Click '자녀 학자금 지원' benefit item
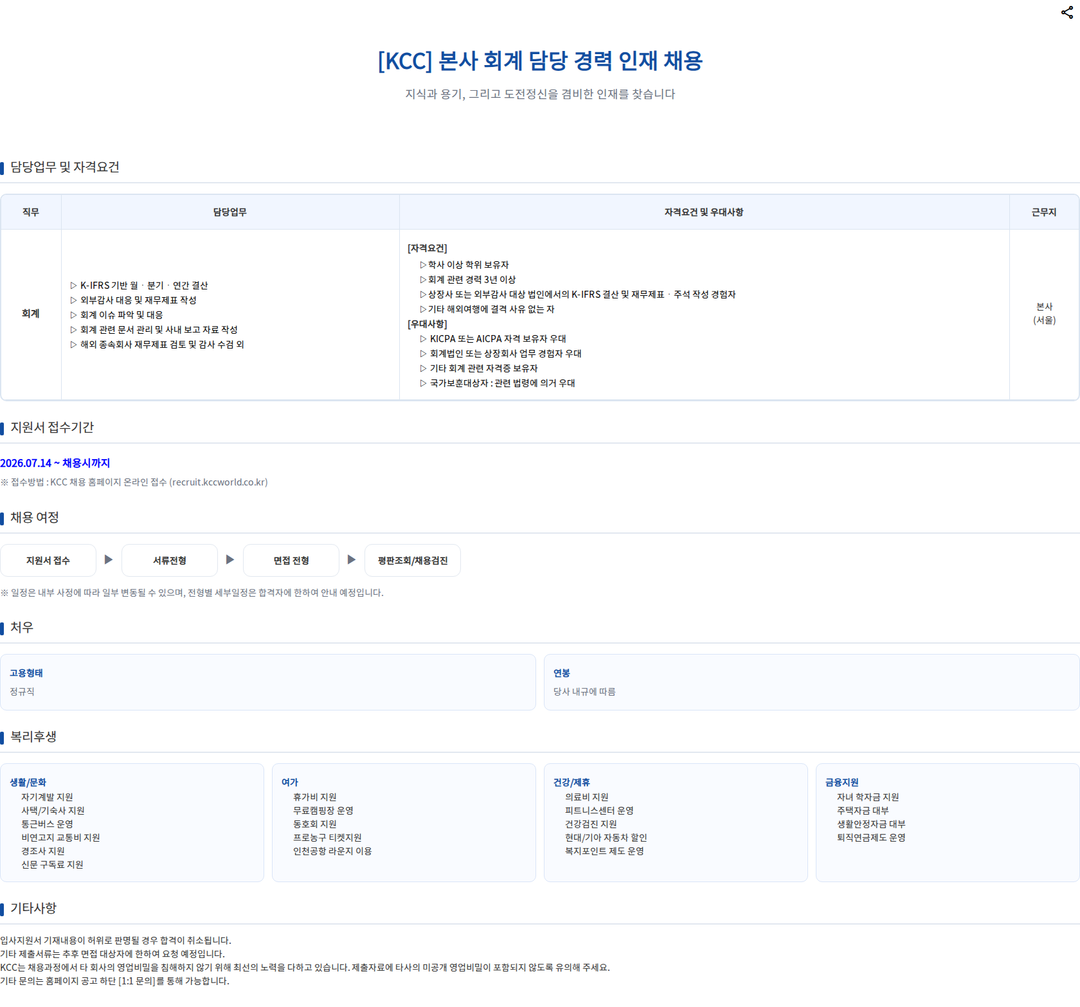This screenshot has height=1007, width=1080. [868, 798]
